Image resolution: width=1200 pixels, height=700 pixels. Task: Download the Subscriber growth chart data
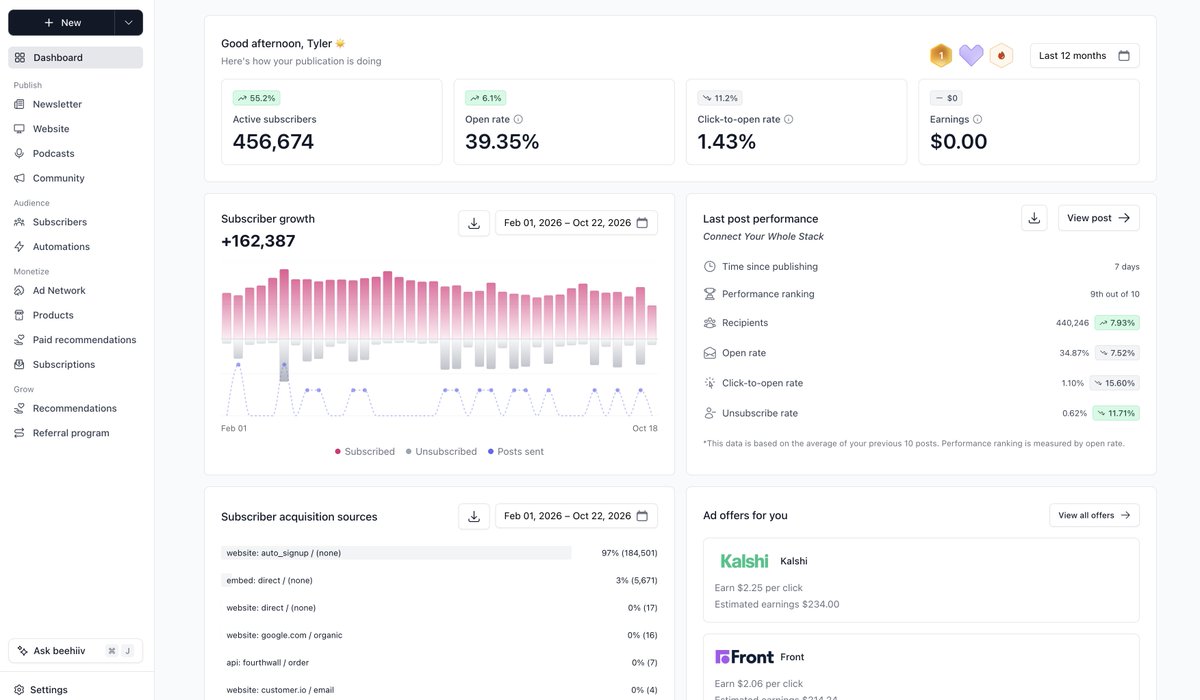click(474, 223)
